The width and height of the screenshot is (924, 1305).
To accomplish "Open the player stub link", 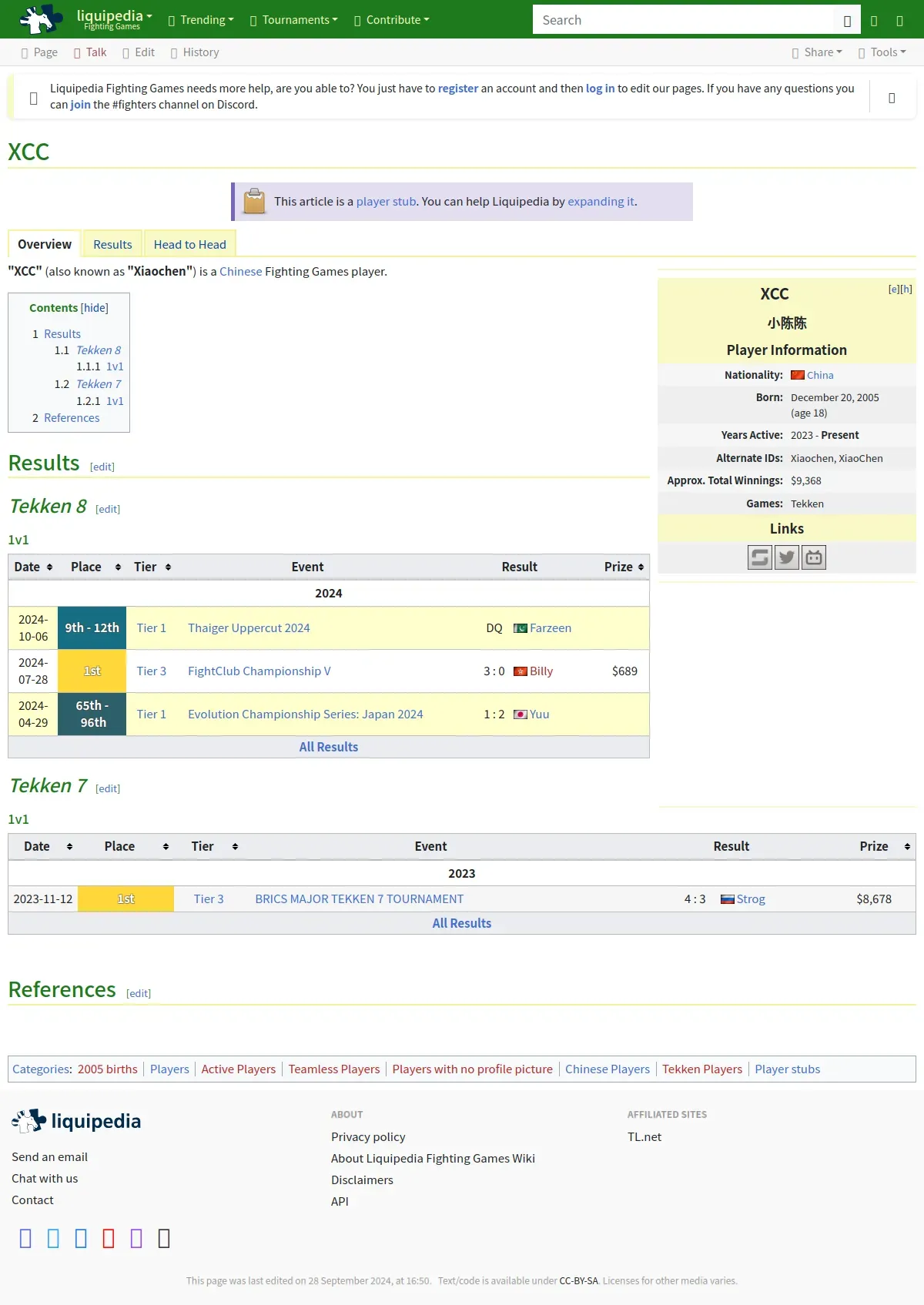I will pos(386,202).
